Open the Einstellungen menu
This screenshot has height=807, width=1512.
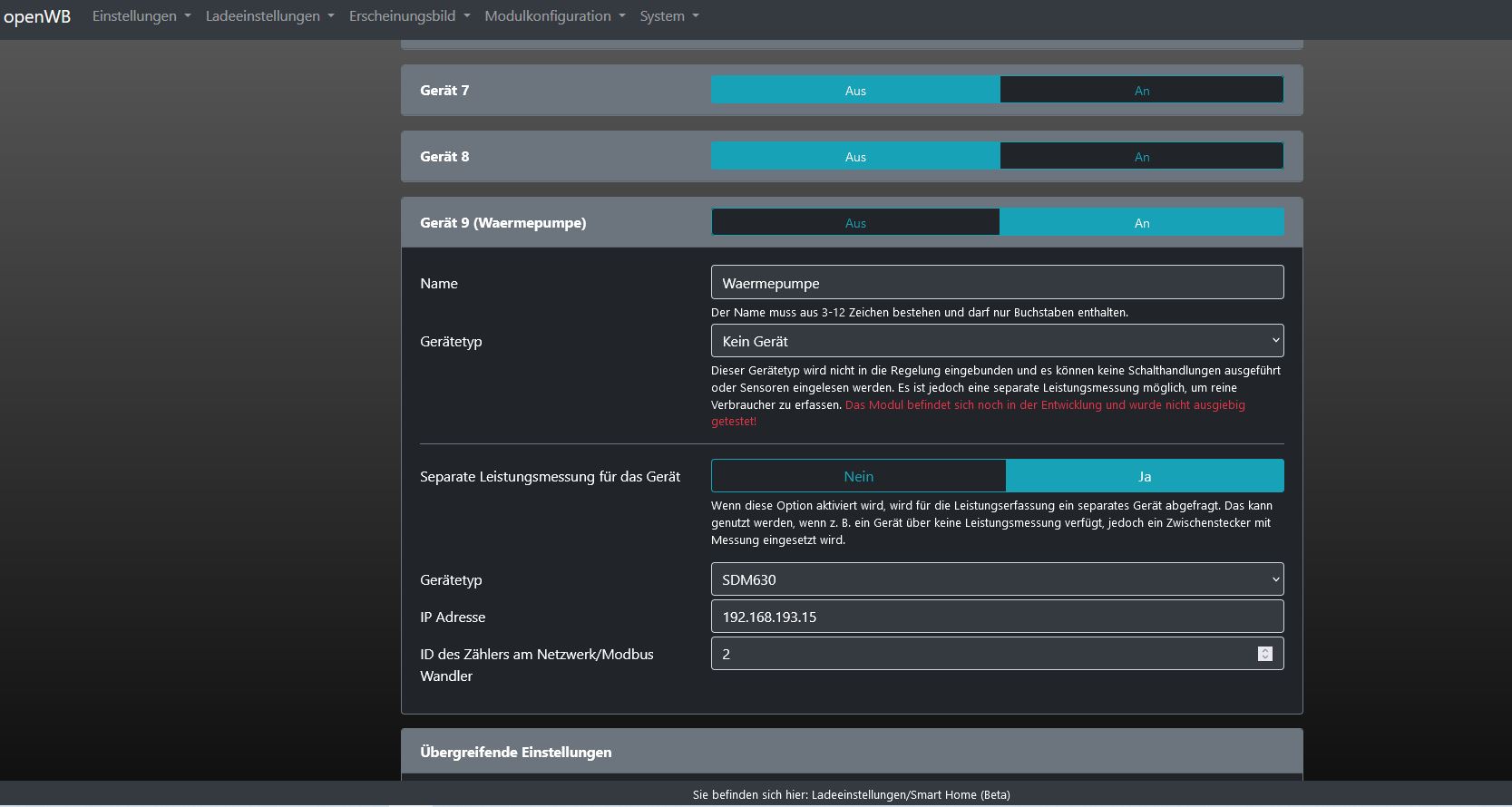pyautogui.click(x=141, y=16)
